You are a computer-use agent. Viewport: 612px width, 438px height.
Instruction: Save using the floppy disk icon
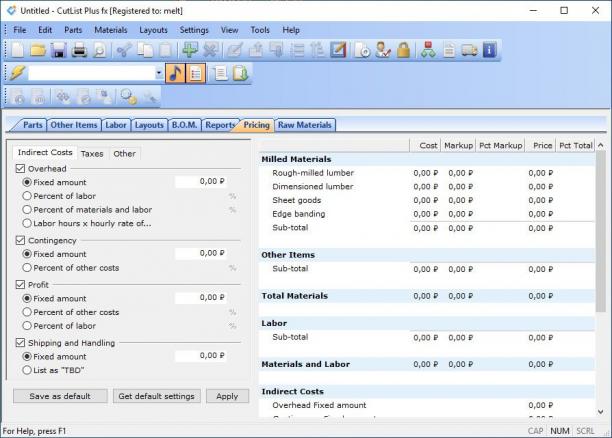pos(59,50)
